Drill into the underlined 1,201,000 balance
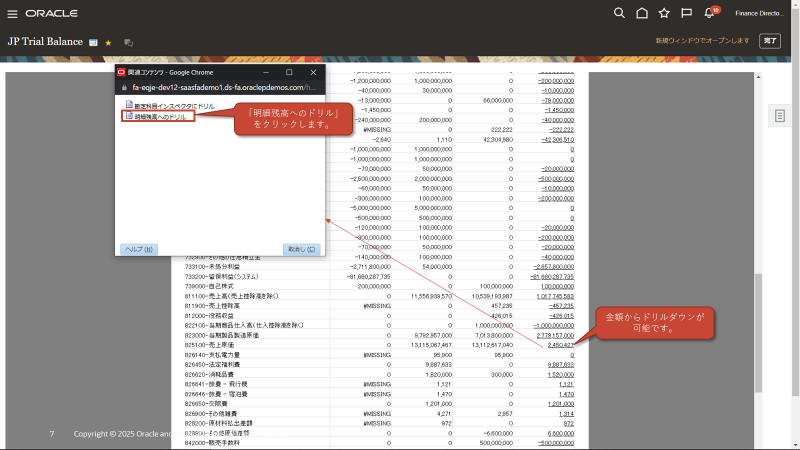Image resolution: width=800 pixels, height=450 pixels. click(x=561, y=404)
